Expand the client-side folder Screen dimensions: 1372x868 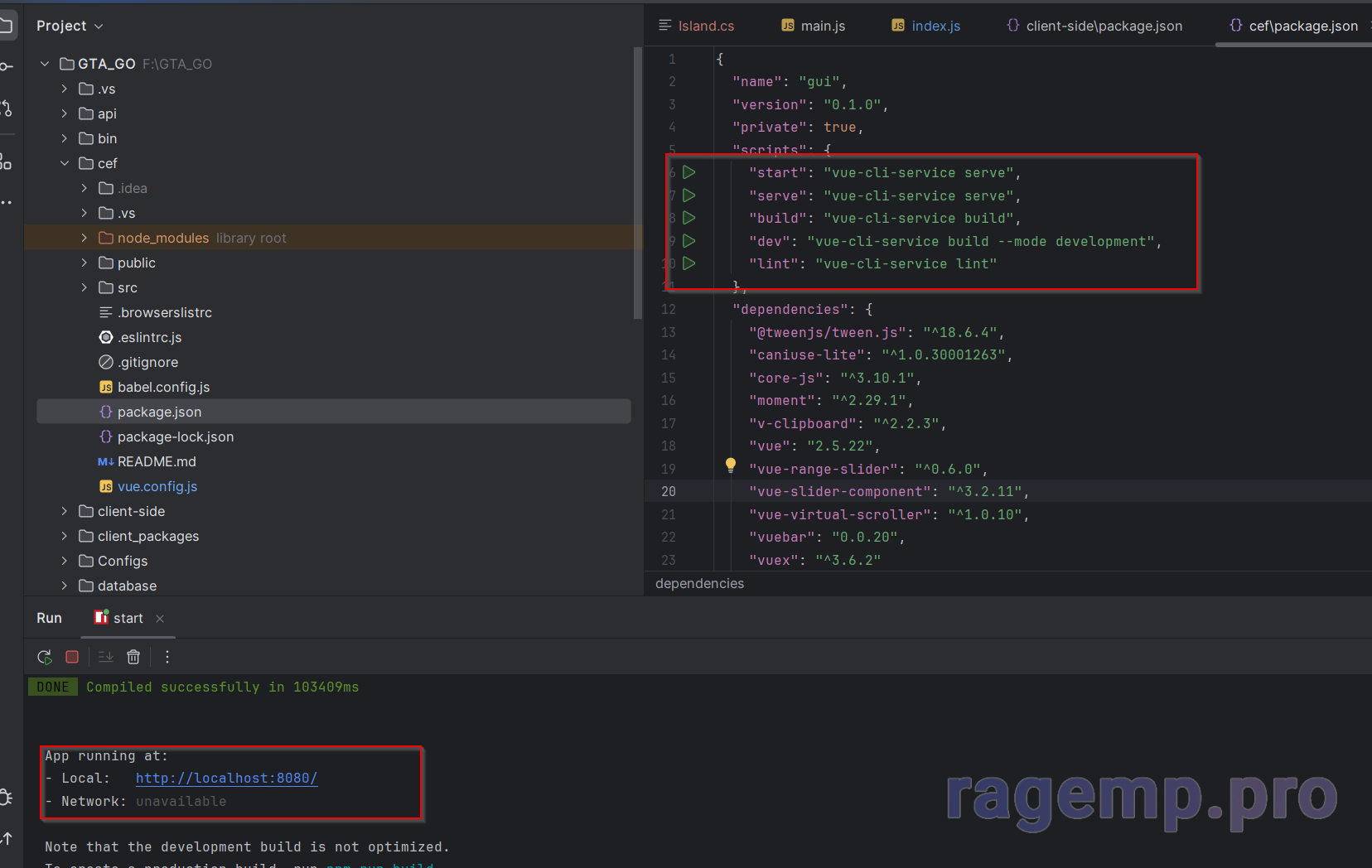[x=65, y=511]
